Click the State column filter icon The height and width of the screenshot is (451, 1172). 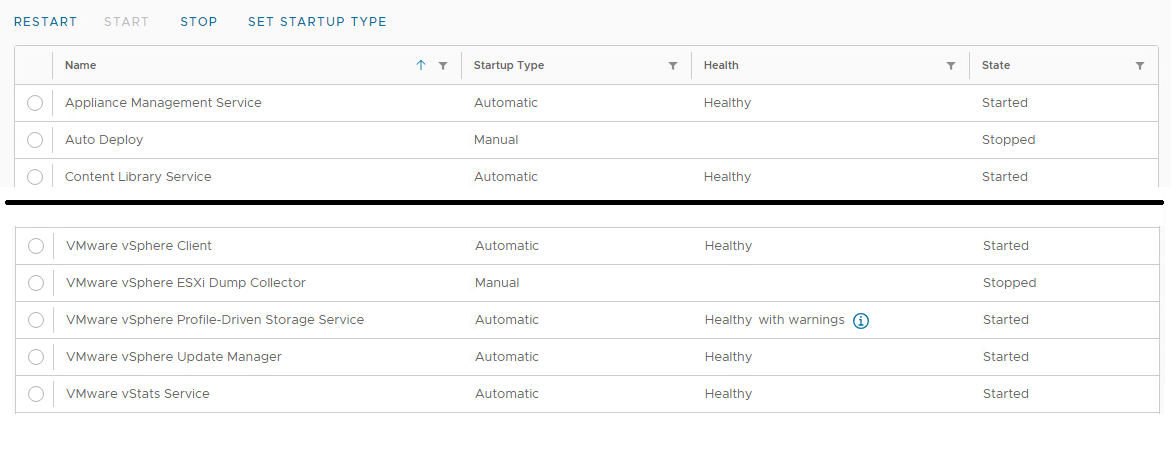tap(1140, 66)
